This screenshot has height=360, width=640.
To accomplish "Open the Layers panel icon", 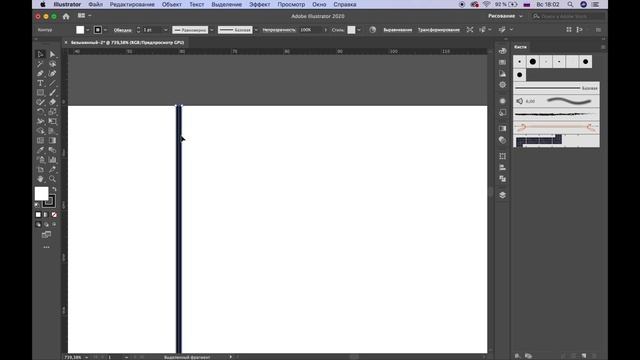I will click(x=502, y=195).
